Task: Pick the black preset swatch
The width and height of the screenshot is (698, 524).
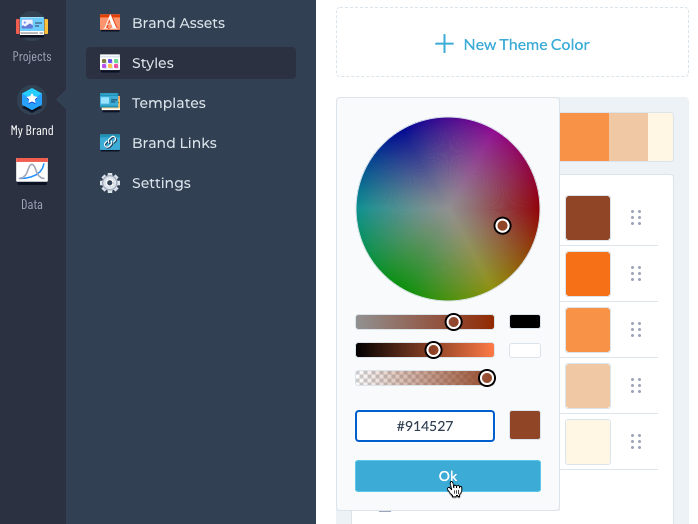Action: (x=525, y=321)
